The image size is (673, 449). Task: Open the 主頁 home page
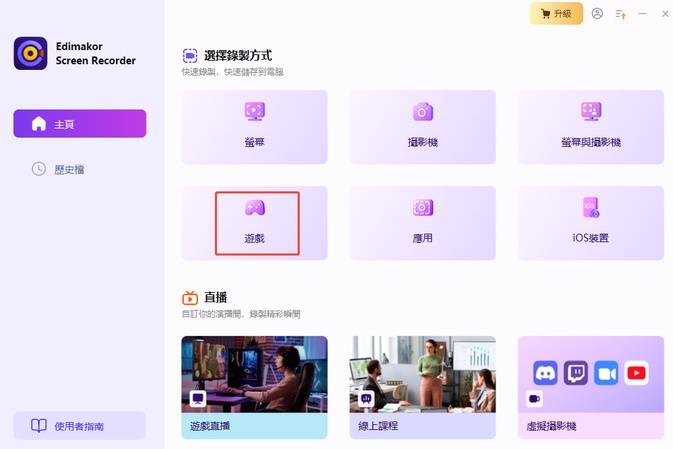pos(80,124)
